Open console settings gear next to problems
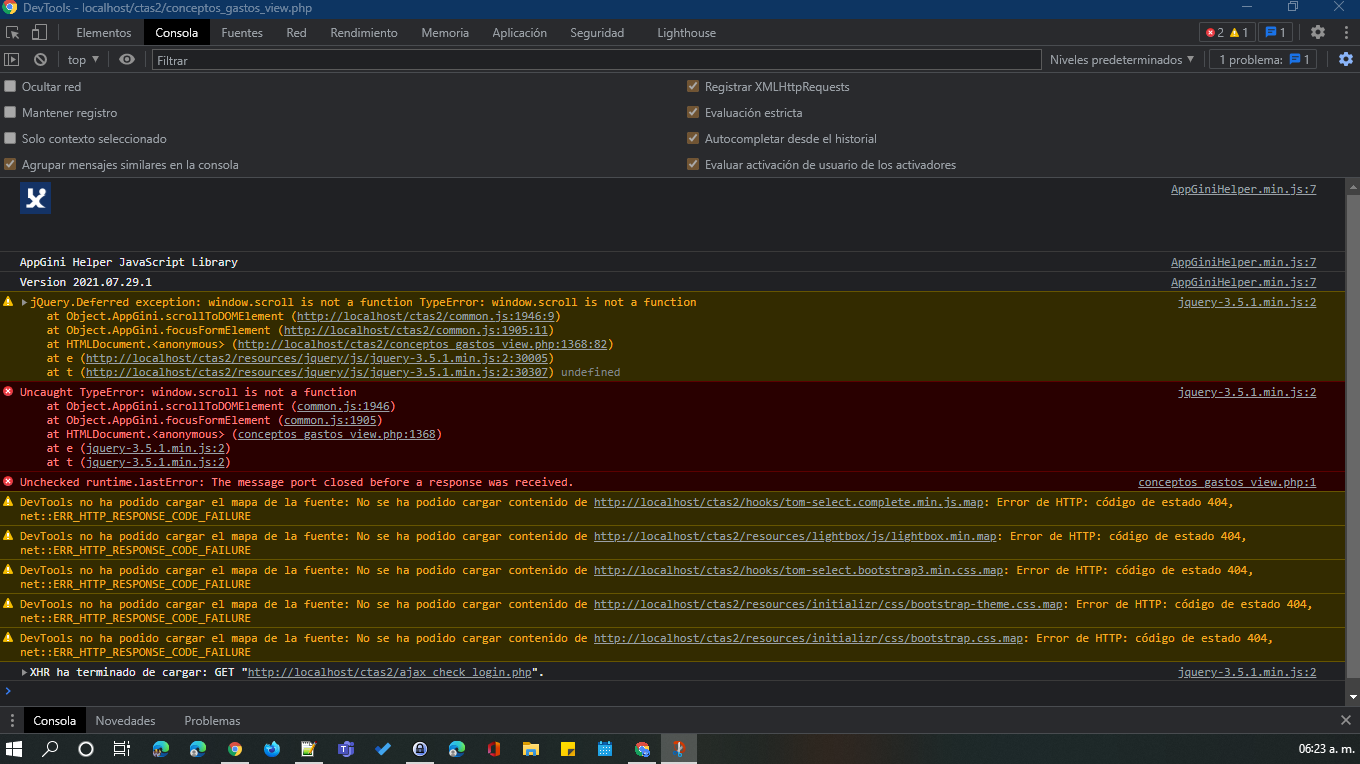The width and height of the screenshot is (1360, 764). (x=1346, y=60)
